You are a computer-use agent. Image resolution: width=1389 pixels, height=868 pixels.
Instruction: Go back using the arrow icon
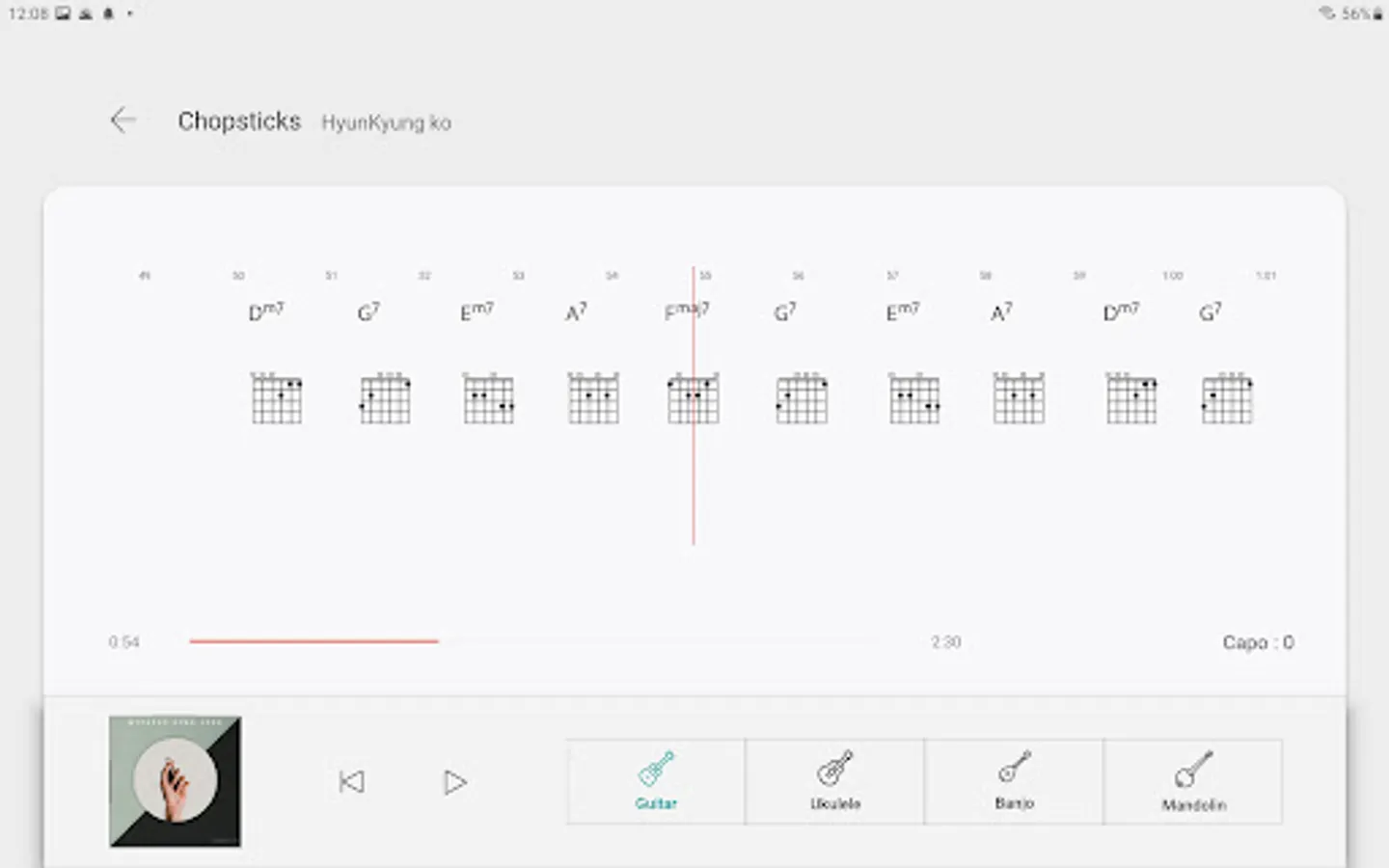pyautogui.click(x=123, y=121)
